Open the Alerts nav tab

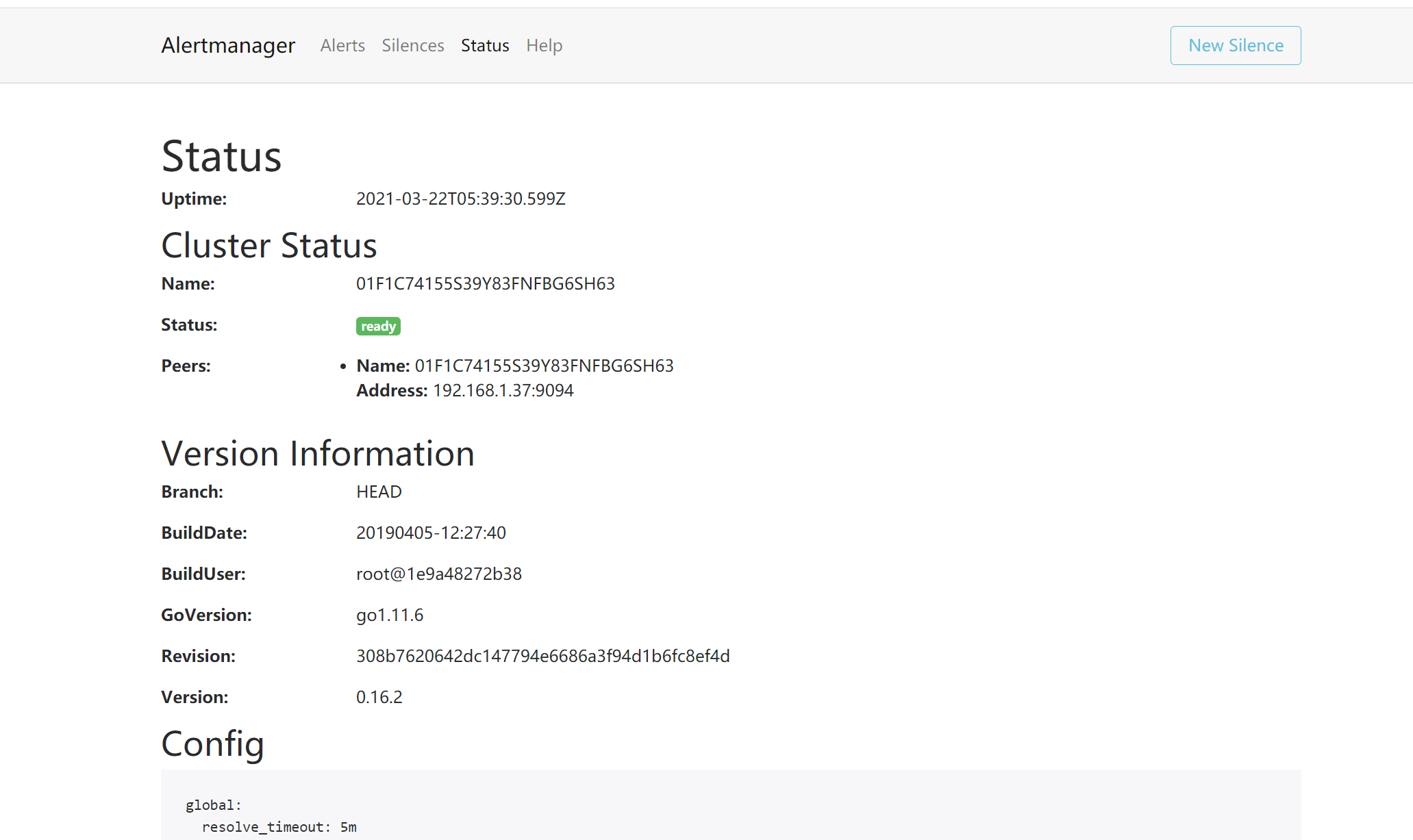point(342,45)
